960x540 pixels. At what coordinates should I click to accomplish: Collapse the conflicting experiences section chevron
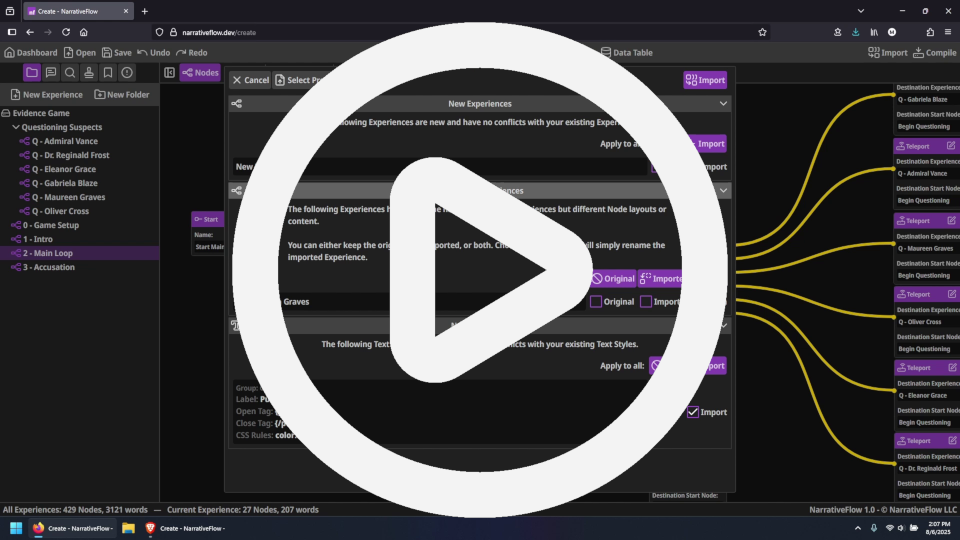pos(722,190)
